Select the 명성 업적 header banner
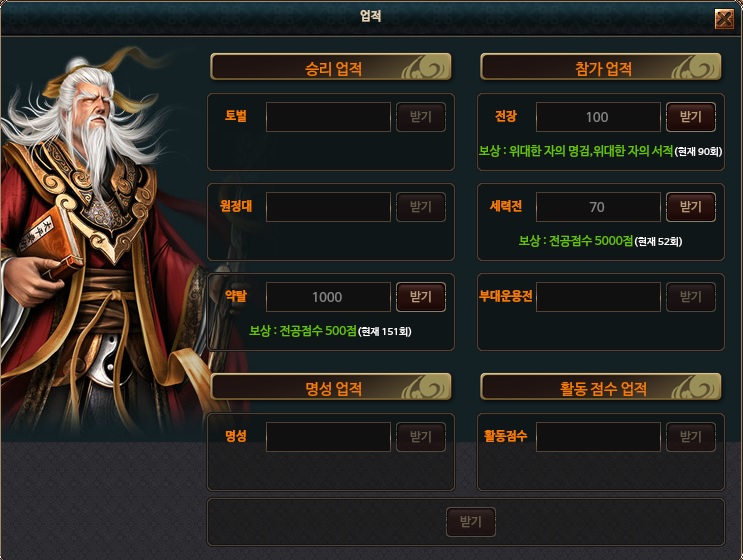Viewport: 743px width, 560px height. click(x=331, y=387)
